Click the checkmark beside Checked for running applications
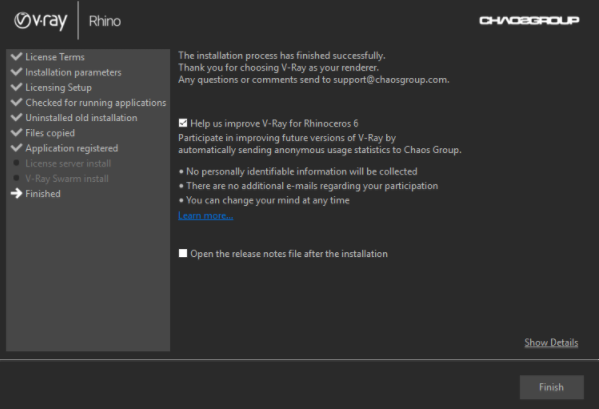Image resolution: width=599 pixels, height=409 pixels. pyautogui.click(x=16, y=102)
